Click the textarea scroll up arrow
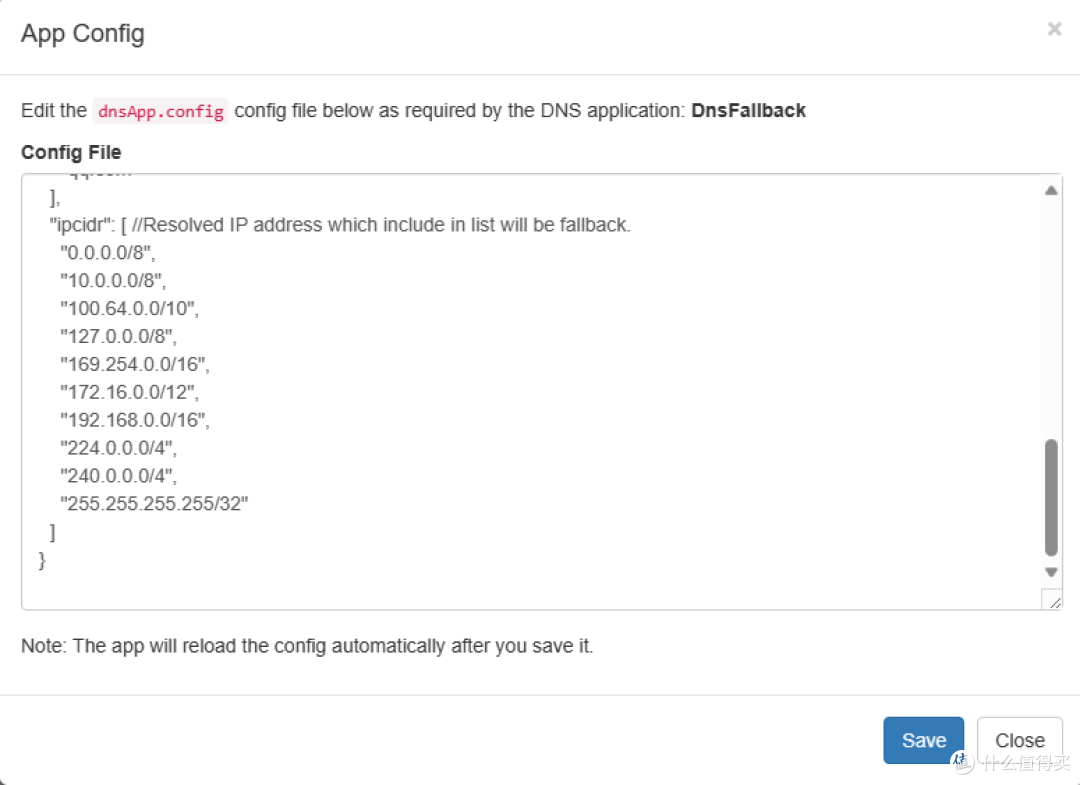Image resolution: width=1080 pixels, height=785 pixels. pos(1051,190)
